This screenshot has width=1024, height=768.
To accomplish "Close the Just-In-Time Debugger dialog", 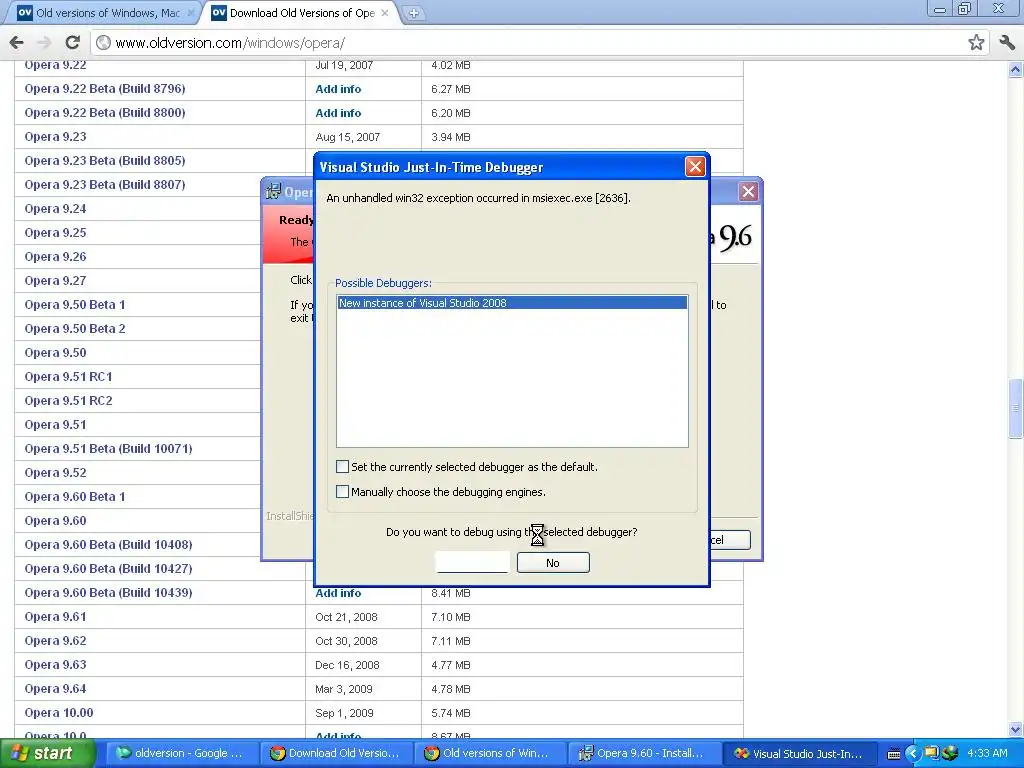I will pyautogui.click(x=695, y=167).
